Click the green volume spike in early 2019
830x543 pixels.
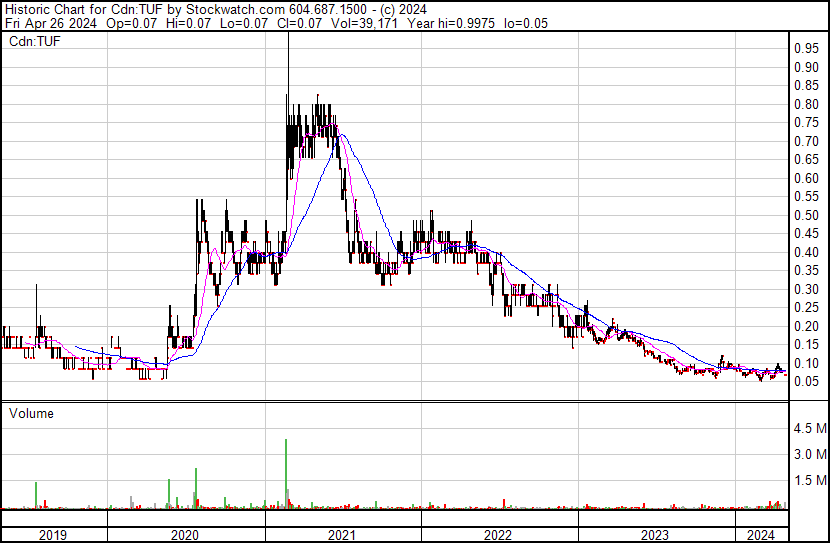coord(36,495)
